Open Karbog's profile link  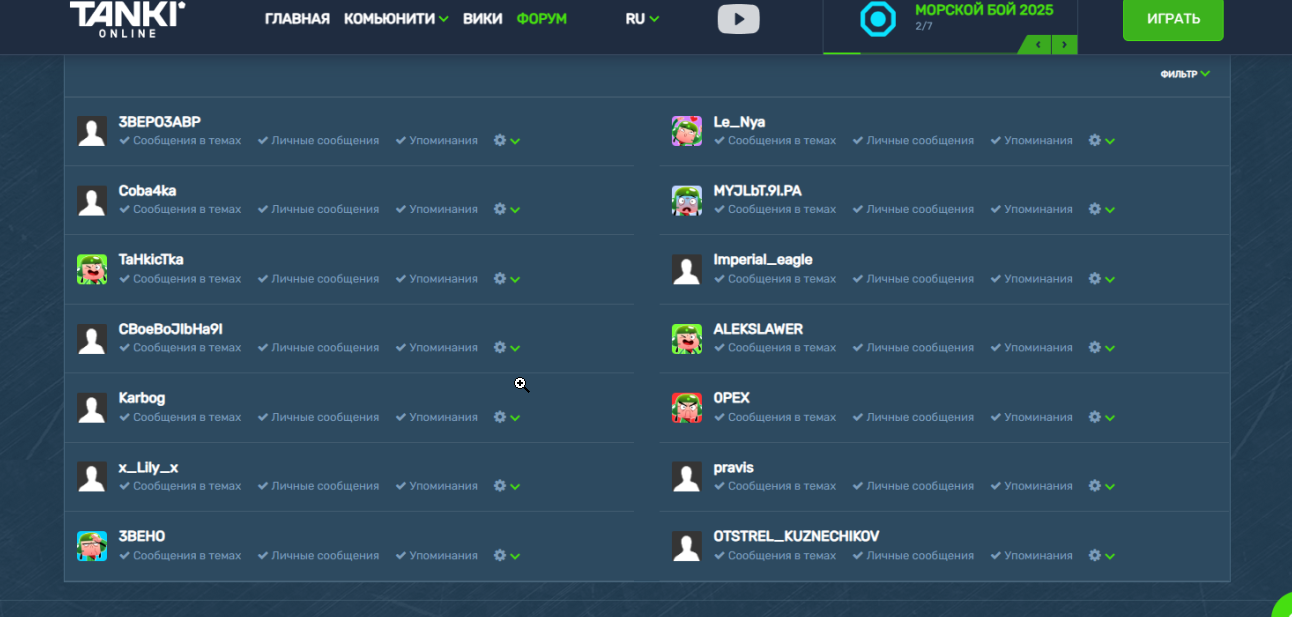pos(142,398)
